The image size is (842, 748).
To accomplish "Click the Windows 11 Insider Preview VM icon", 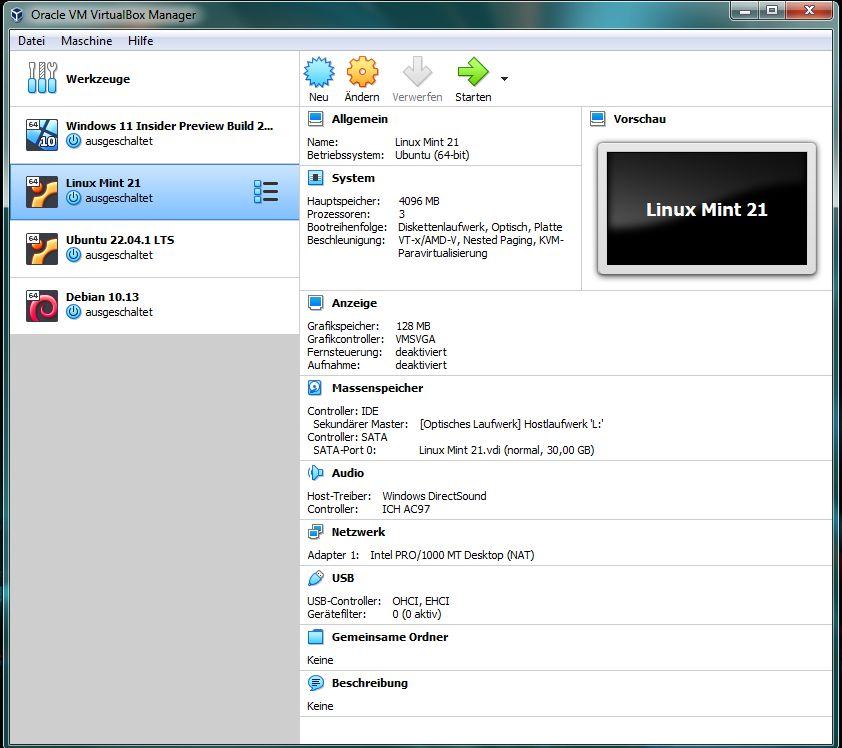I will pos(42,135).
